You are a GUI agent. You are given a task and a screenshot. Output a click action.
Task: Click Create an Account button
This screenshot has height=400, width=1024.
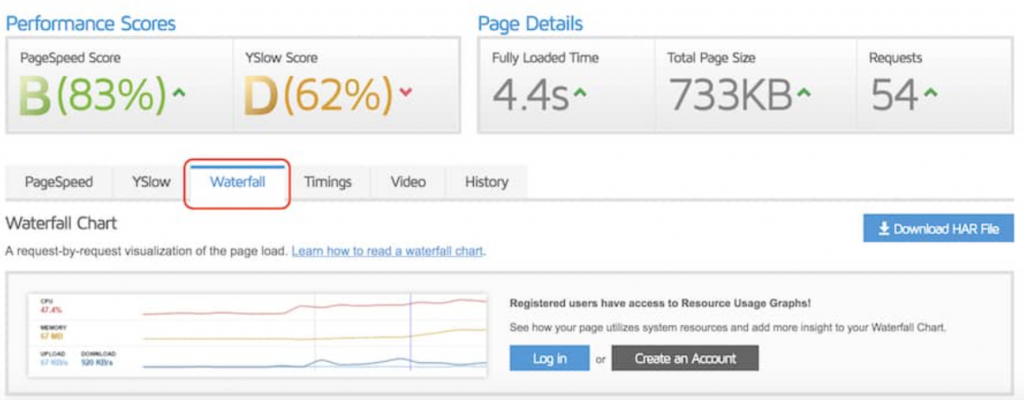(685, 358)
